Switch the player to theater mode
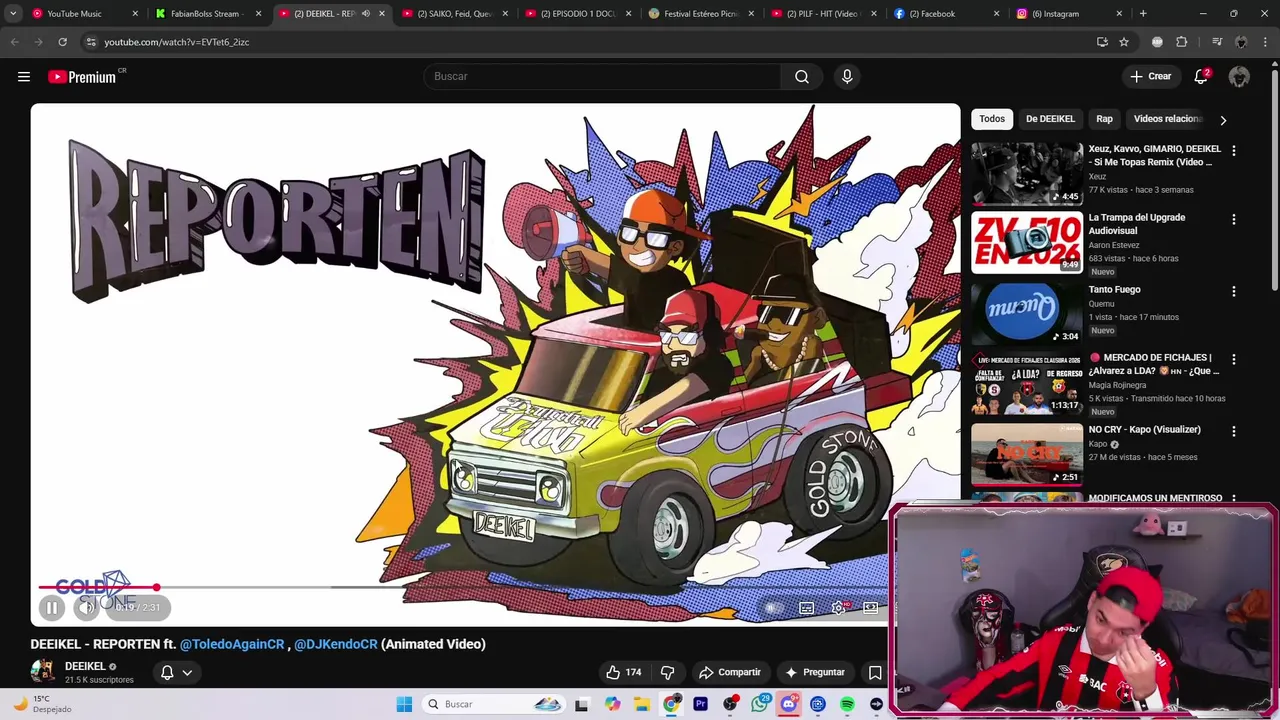Viewport: 1280px width, 720px height. click(871, 607)
